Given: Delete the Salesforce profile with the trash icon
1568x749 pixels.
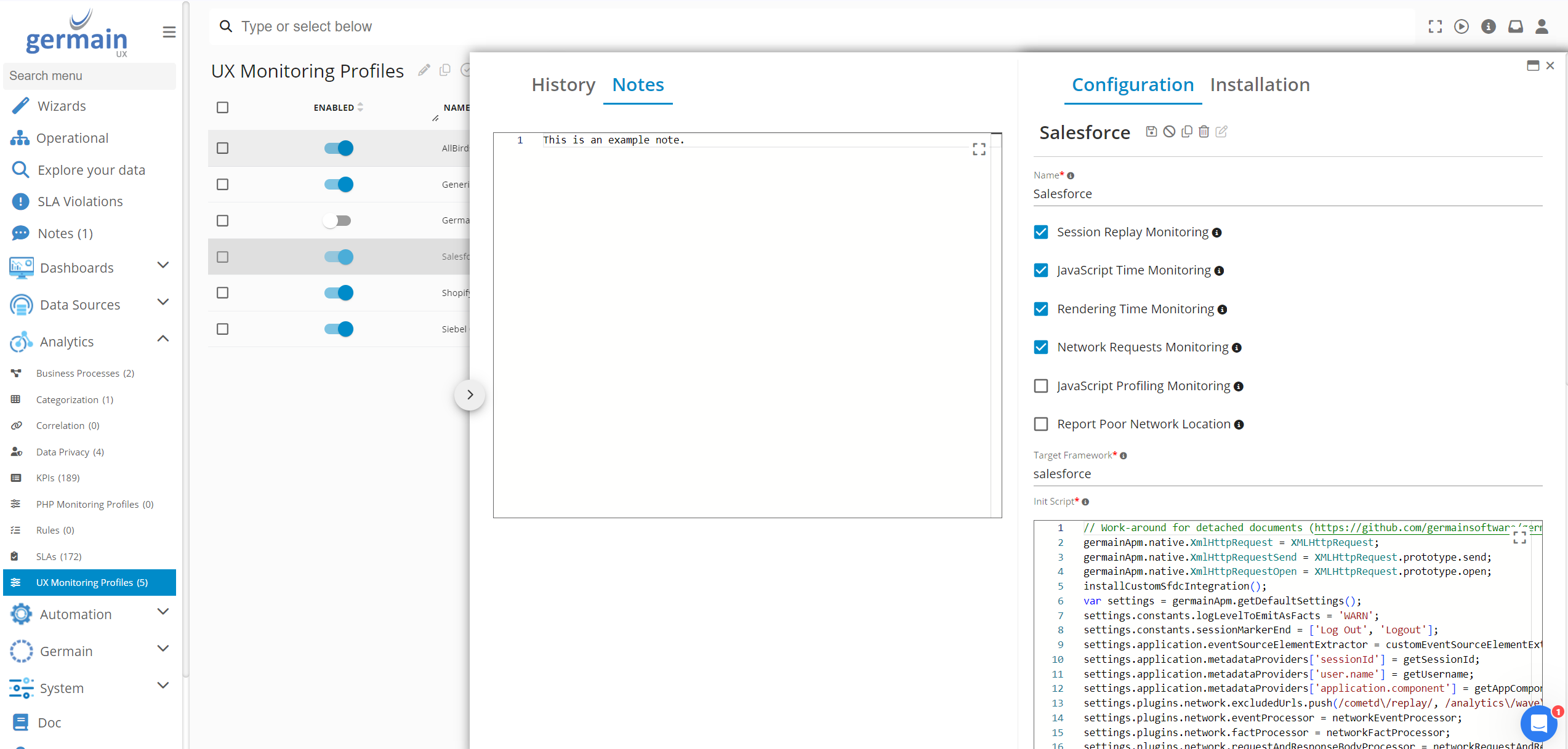Looking at the screenshot, I should [x=1204, y=131].
